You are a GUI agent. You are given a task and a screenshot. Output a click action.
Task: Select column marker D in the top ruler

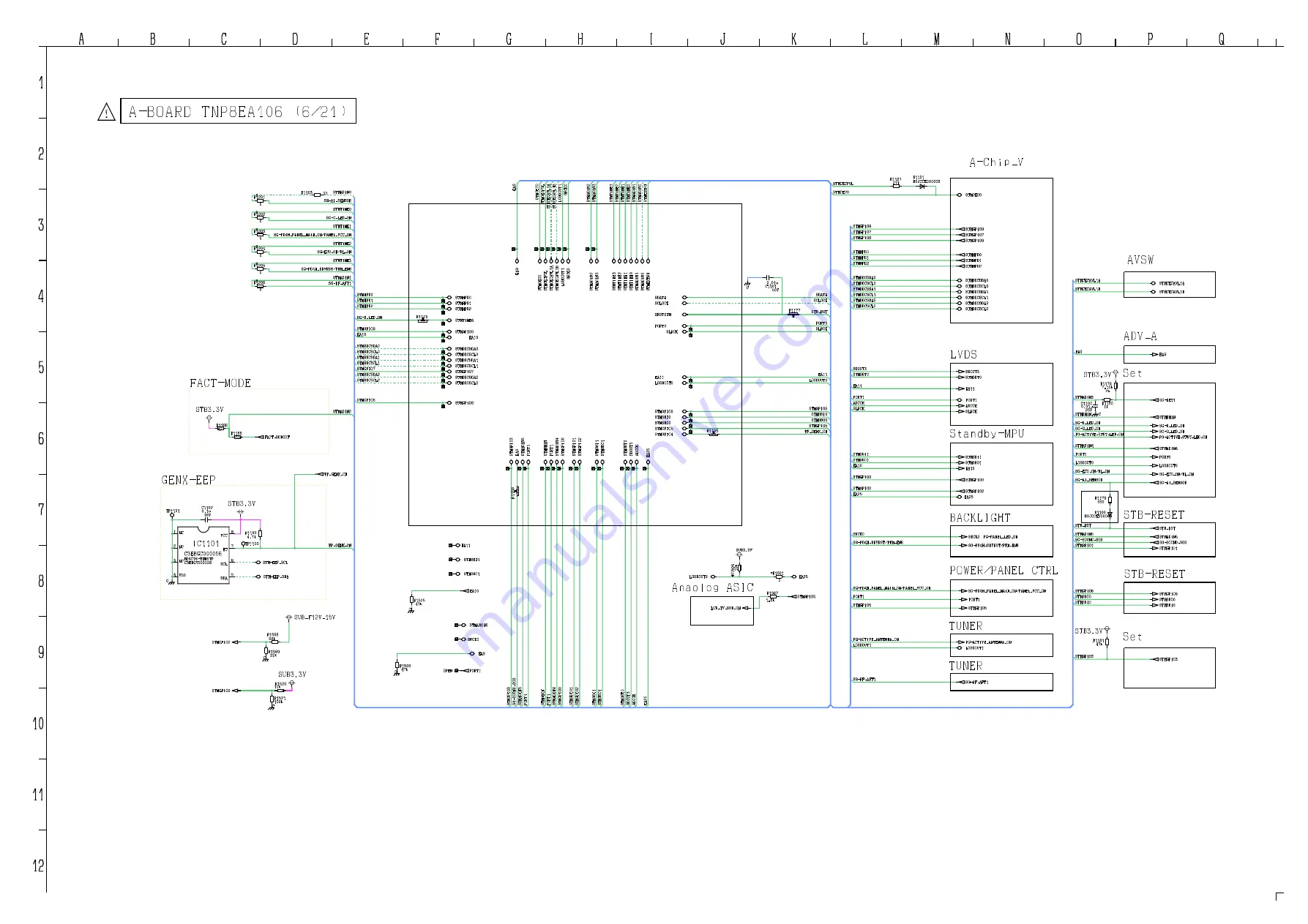click(295, 40)
